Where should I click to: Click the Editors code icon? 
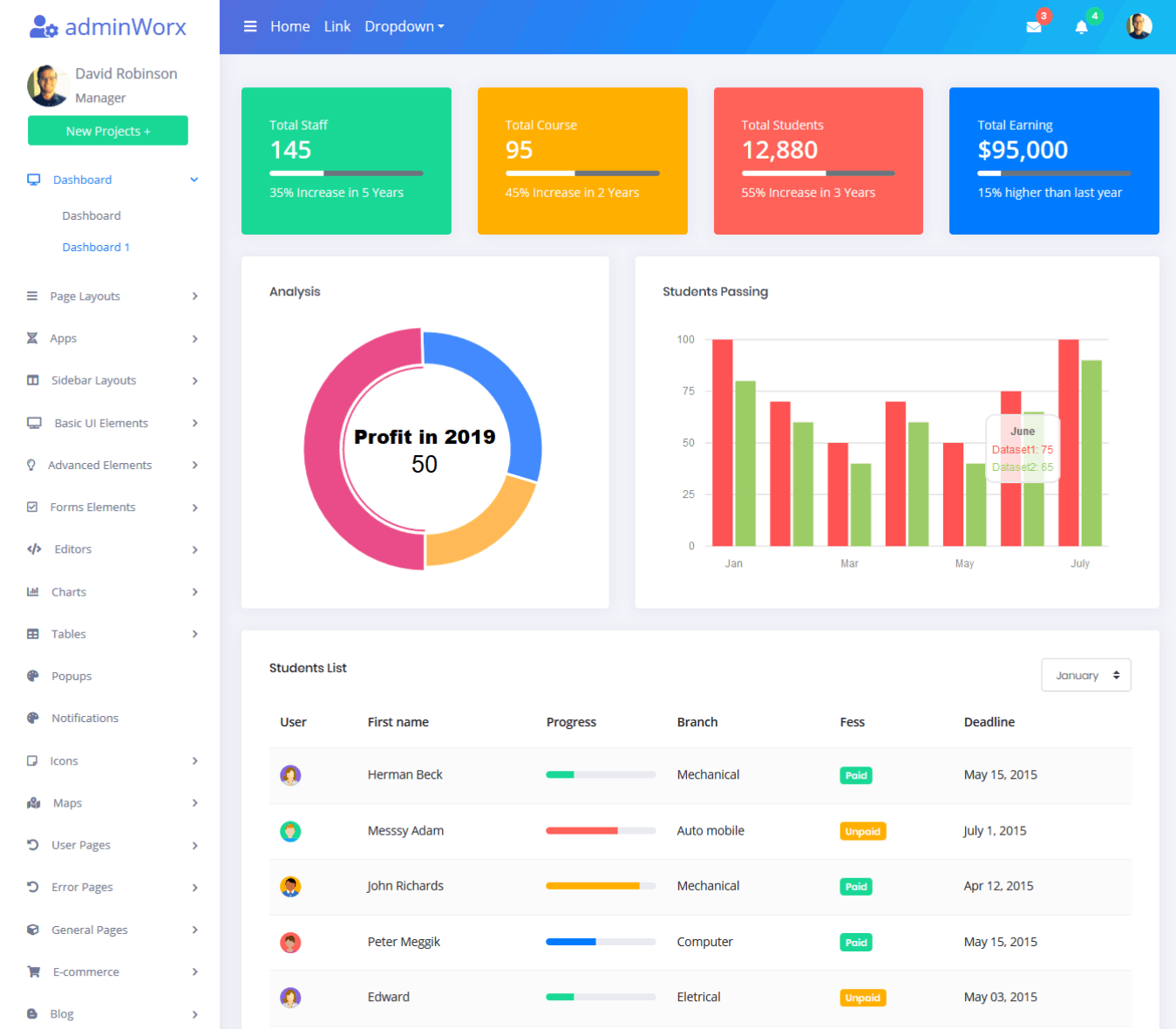tap(34, 549)
